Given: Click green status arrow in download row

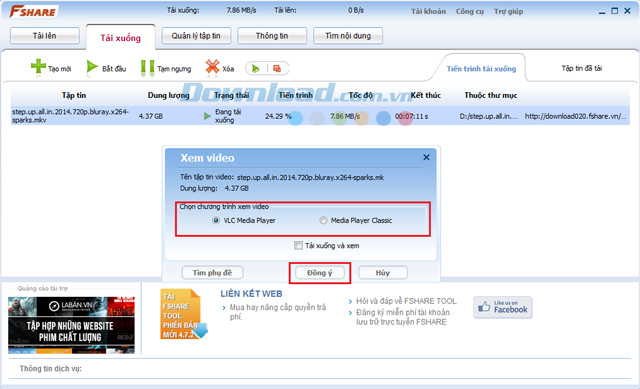Looking at the screenshot, I should coord(207,116).
